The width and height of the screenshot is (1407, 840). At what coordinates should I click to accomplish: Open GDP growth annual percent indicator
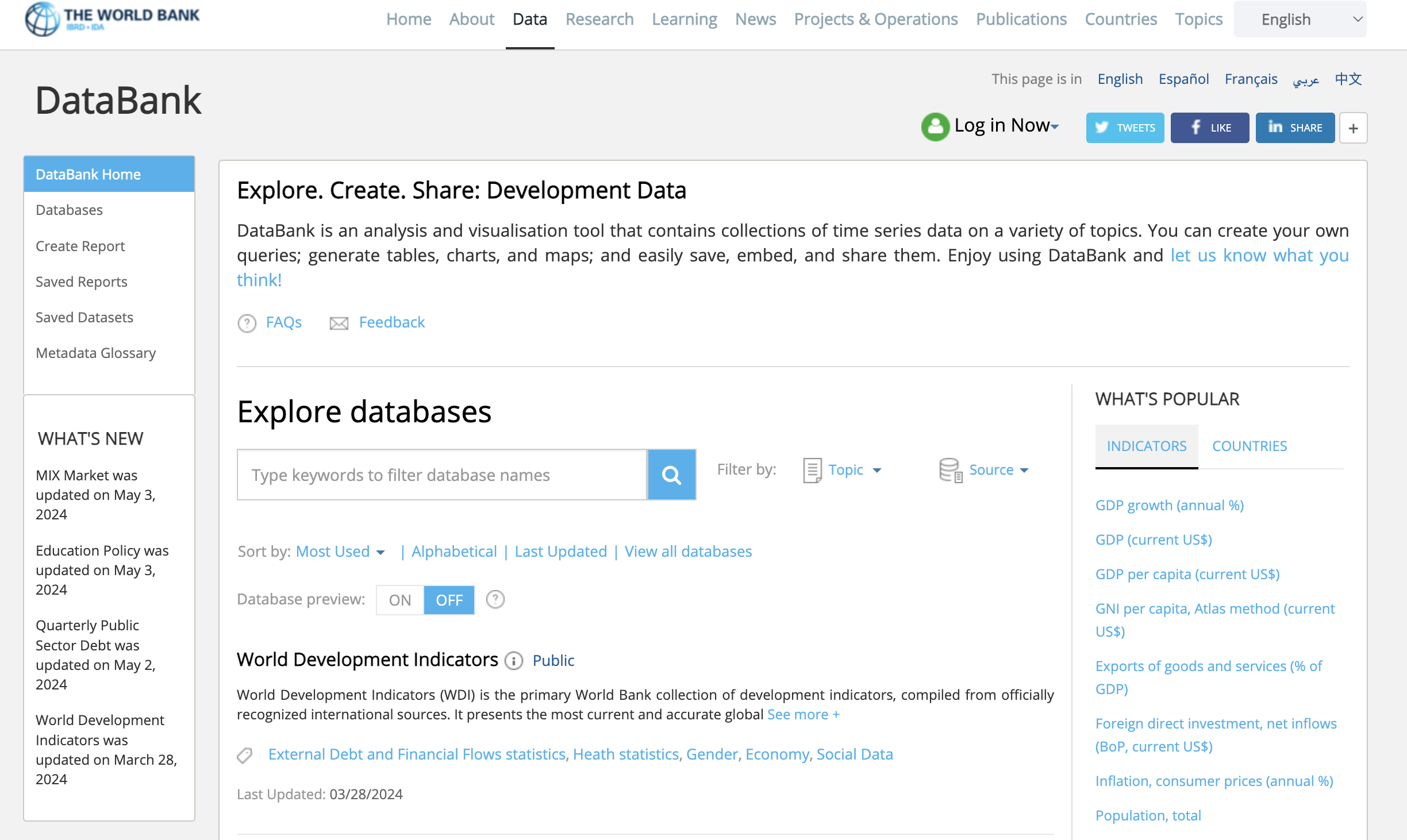click(1169, 505)
